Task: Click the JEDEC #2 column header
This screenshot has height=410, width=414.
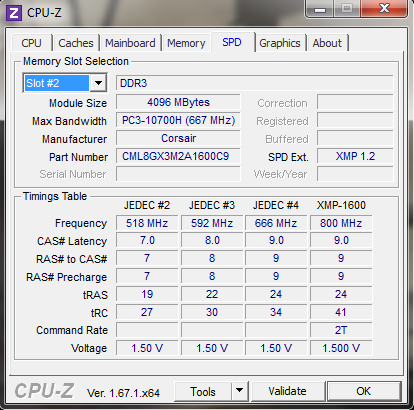Action: pos(147,205)
